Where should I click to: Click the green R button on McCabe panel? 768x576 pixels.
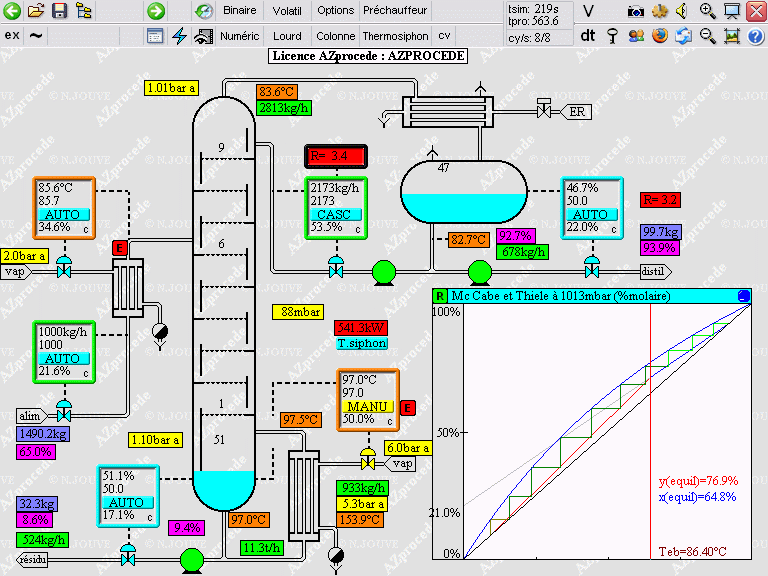440,296
